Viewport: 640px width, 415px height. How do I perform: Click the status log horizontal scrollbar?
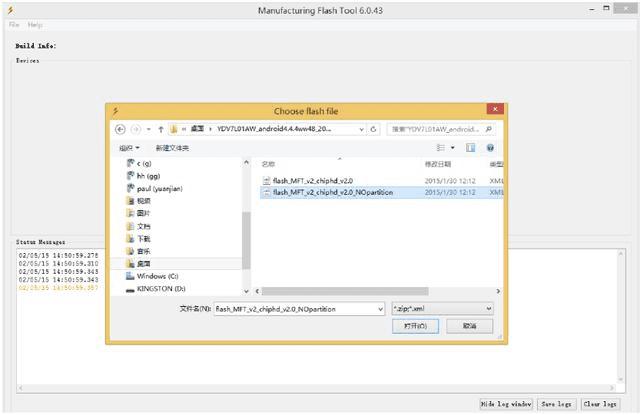click(x=316, y=388)
